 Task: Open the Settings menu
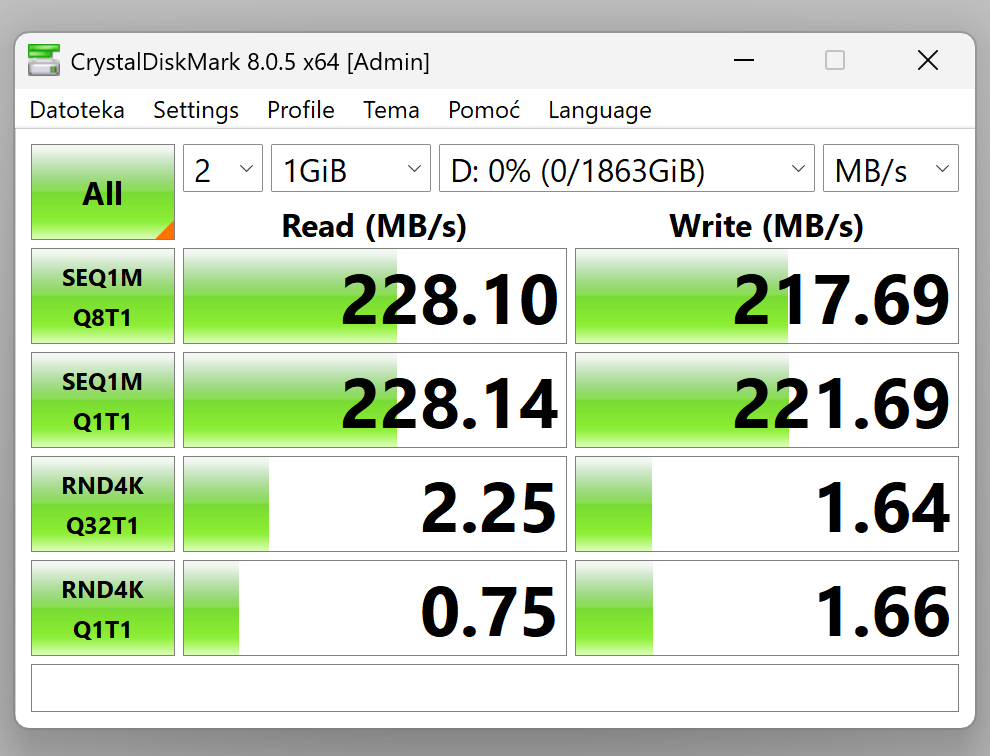point(196,110)
